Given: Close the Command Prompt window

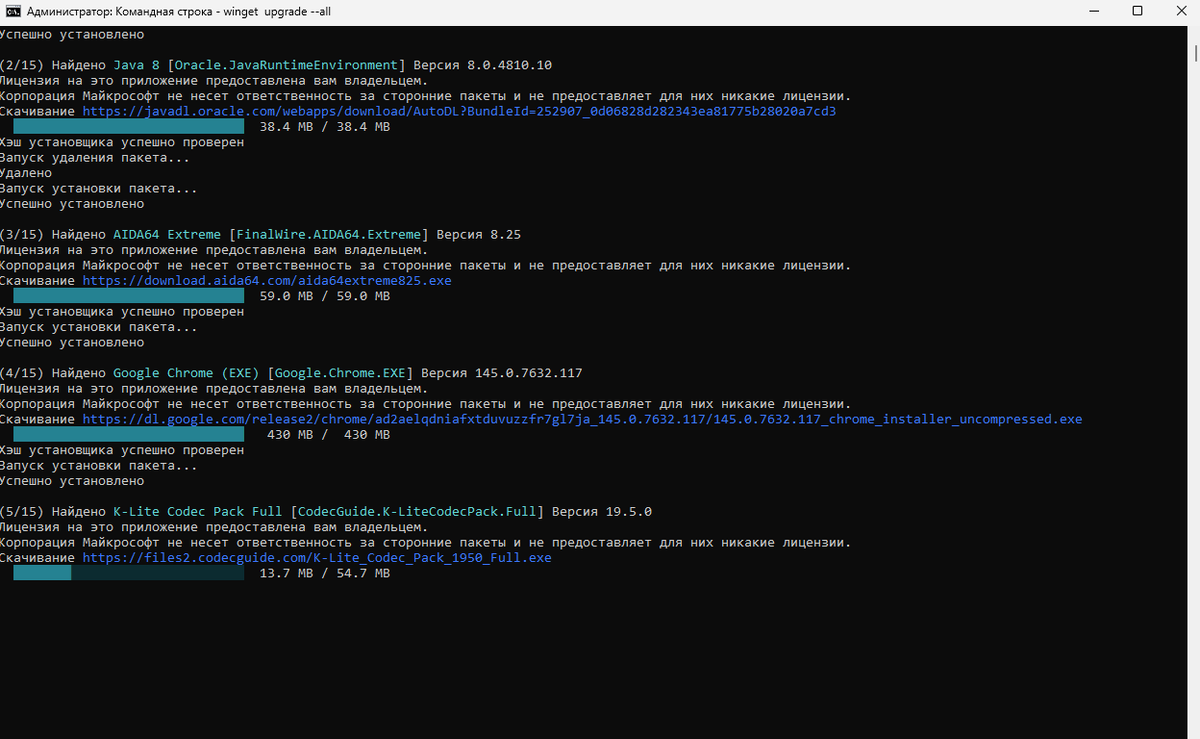Looking at the screenshot, I should click(x=1180, y=11).
